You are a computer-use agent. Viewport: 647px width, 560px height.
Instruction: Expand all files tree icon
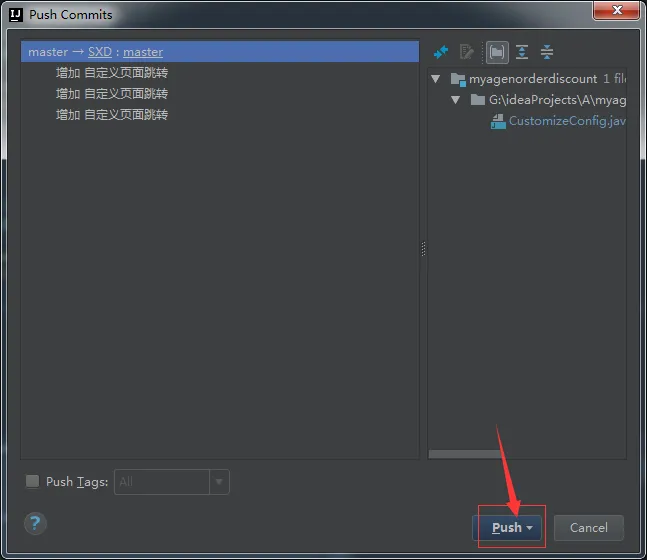[522, 52]
